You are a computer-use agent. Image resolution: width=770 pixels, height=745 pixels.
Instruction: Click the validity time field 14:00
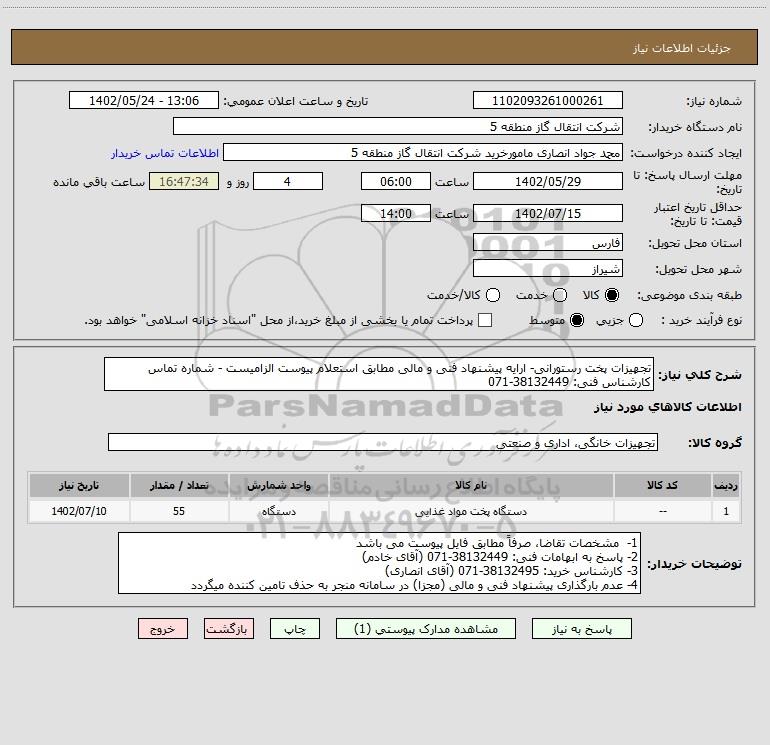[x=396, y=213]
